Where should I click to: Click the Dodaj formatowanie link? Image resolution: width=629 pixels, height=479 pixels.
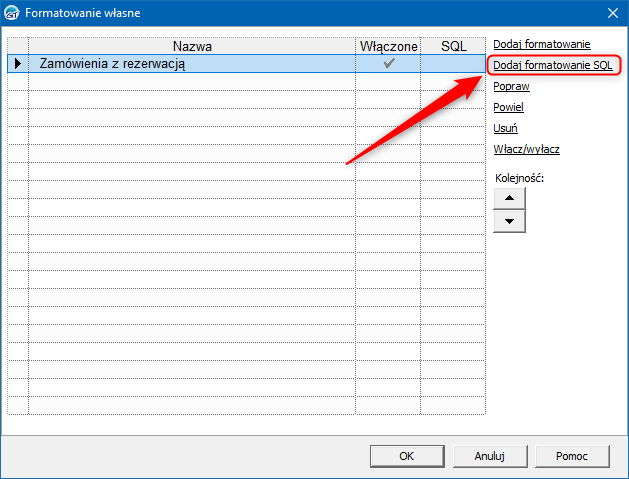pyautogui.click(x=542, y=44)
